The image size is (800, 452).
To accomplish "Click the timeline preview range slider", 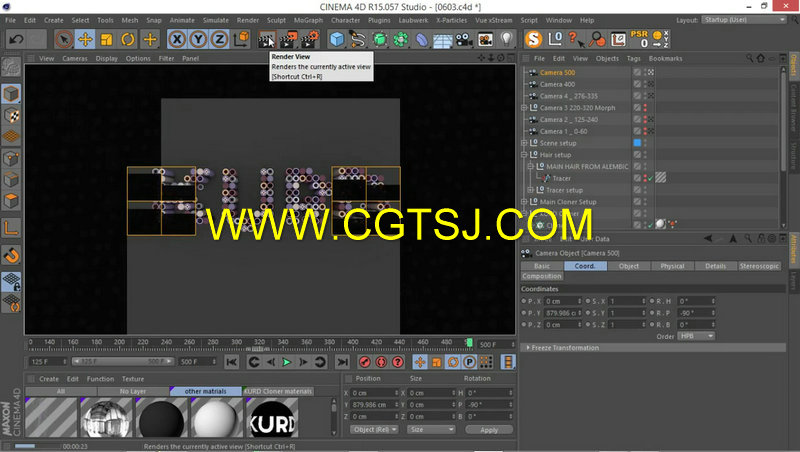I will pyautogui.click(x=122, y=362).
